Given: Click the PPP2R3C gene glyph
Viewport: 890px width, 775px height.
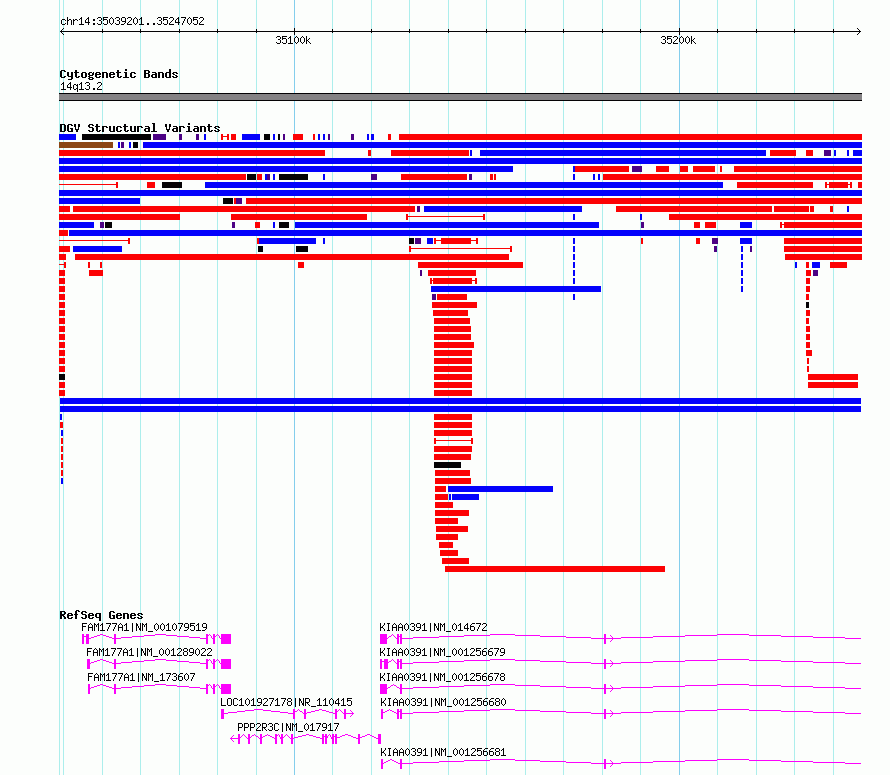Looking at the screenshot, I should coord(305,739).
